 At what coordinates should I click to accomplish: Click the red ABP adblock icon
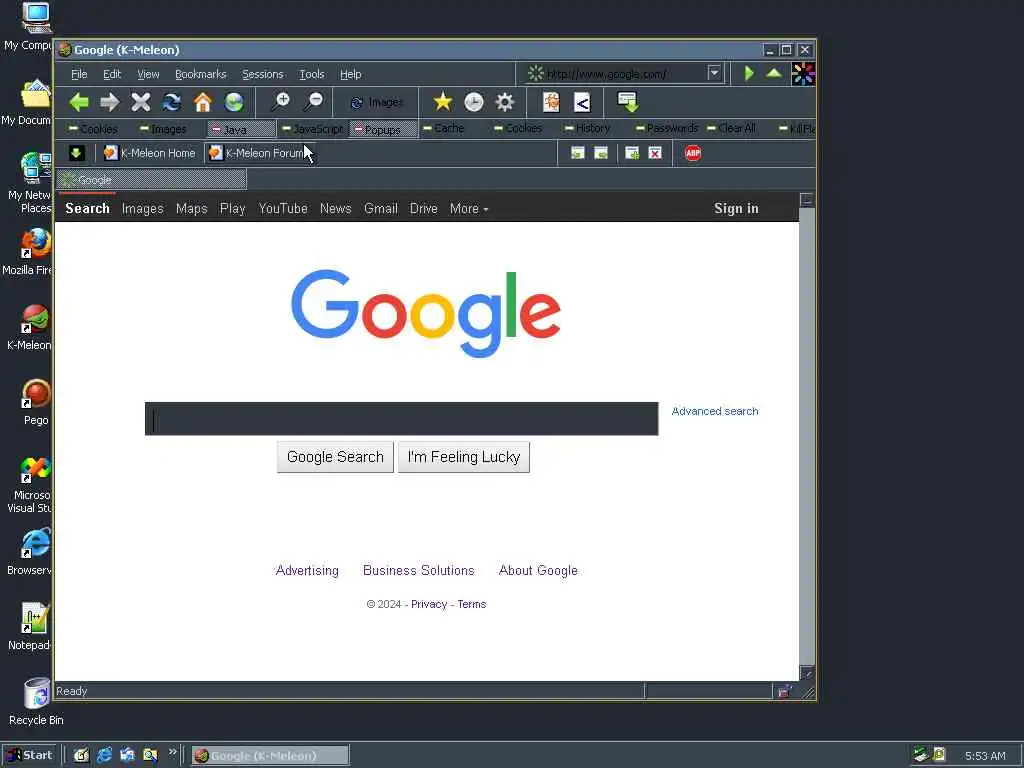click(x=693, y=153)
